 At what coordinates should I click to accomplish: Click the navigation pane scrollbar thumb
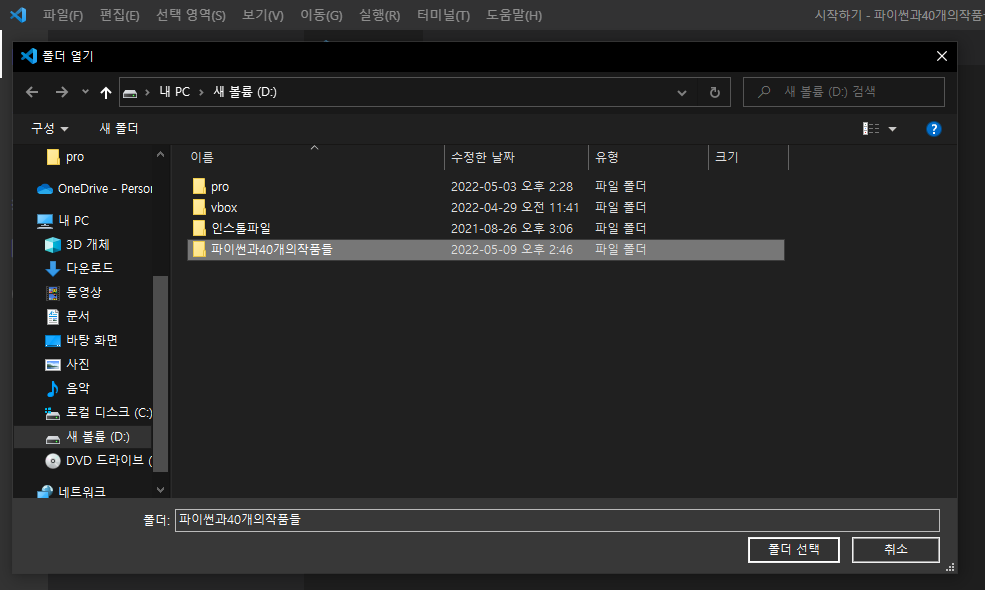pyautogui.click(x=160, y=374)
